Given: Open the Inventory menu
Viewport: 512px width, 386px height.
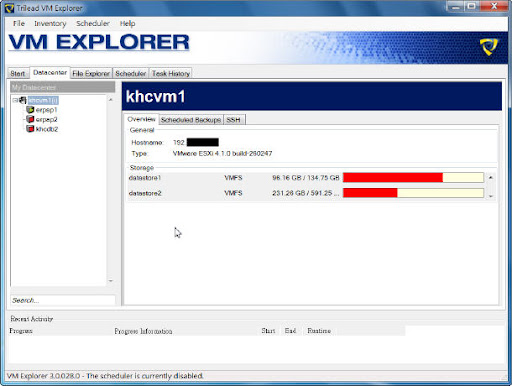Looking at the screenshot, I should 50,24.
